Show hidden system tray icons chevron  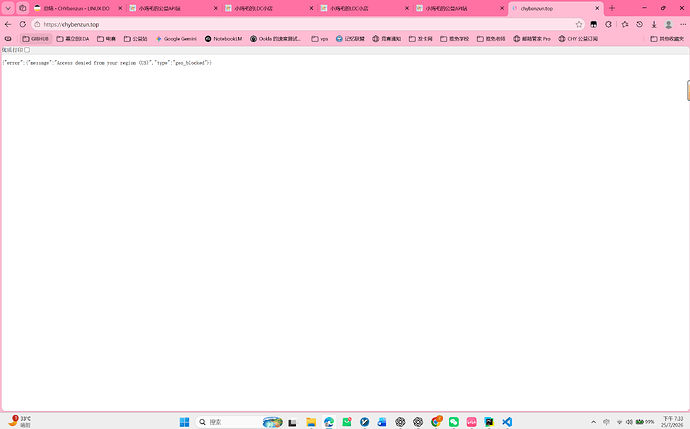click(x=593, y=422)
